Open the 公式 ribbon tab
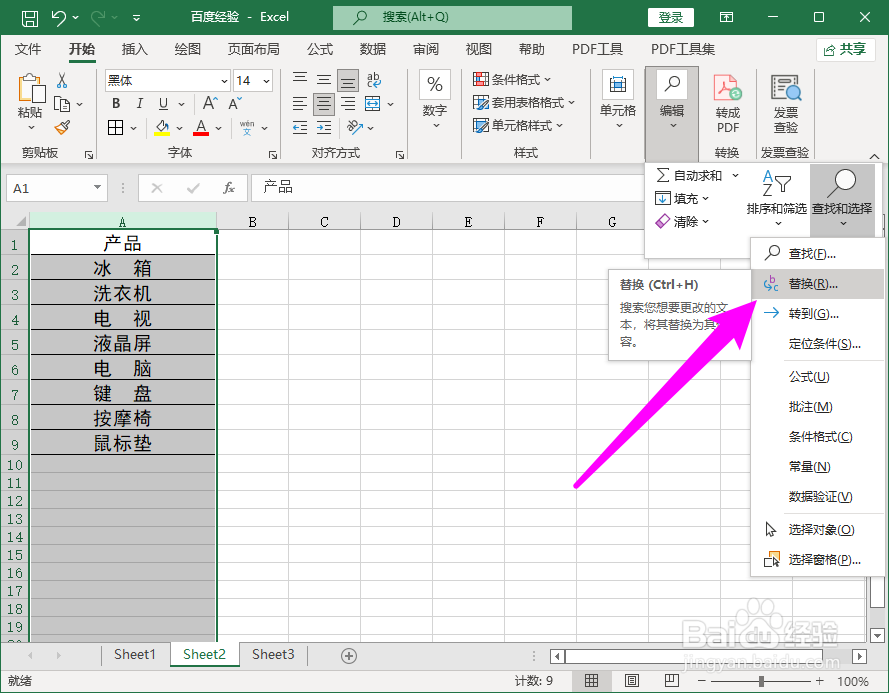 tap(320, 49)
